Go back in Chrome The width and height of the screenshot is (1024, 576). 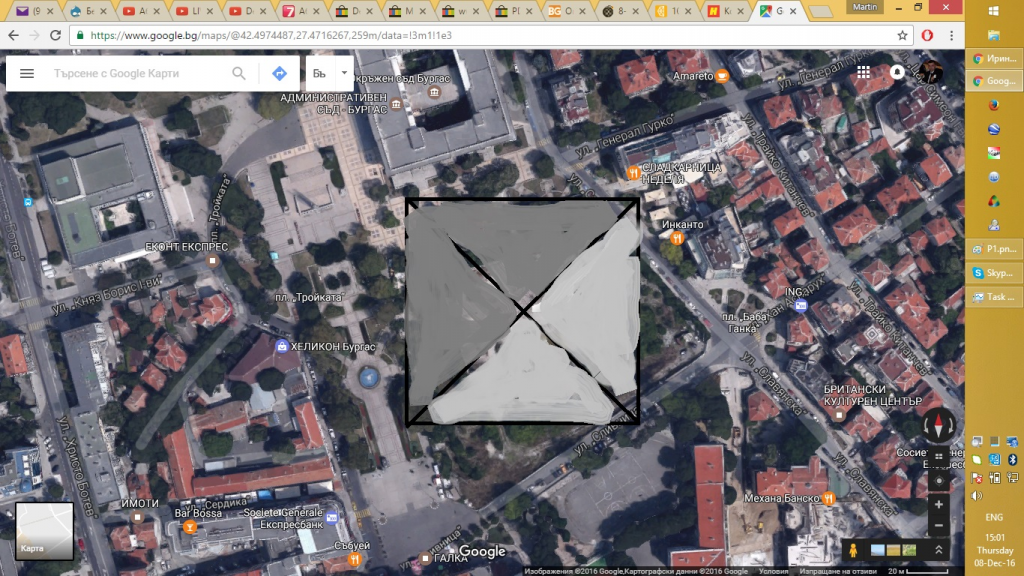[x=14, y=35]
